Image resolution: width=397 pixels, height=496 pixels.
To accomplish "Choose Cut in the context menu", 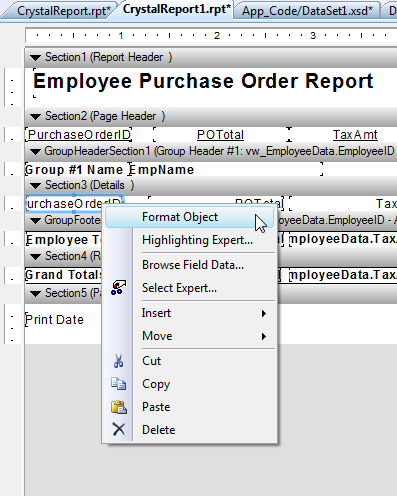I will (152, 361).
